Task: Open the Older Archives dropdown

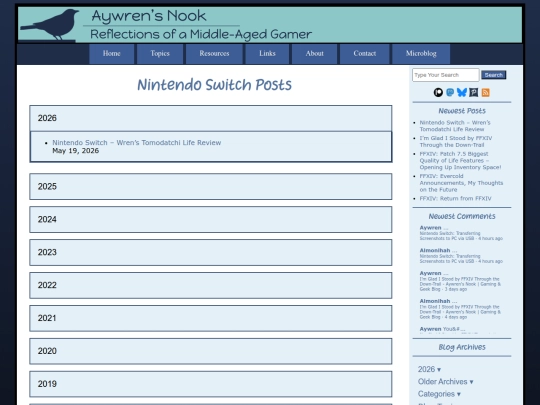Action: click(x=446, y=382)
